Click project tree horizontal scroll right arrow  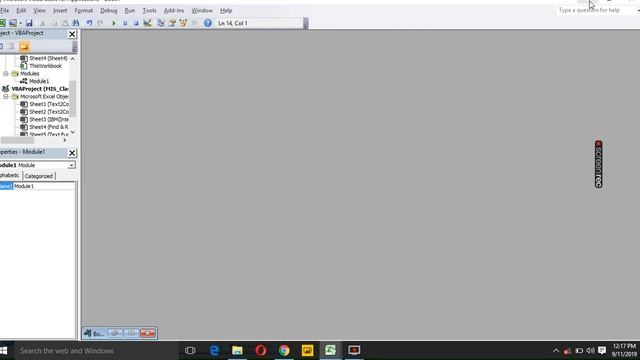point(64,140)
